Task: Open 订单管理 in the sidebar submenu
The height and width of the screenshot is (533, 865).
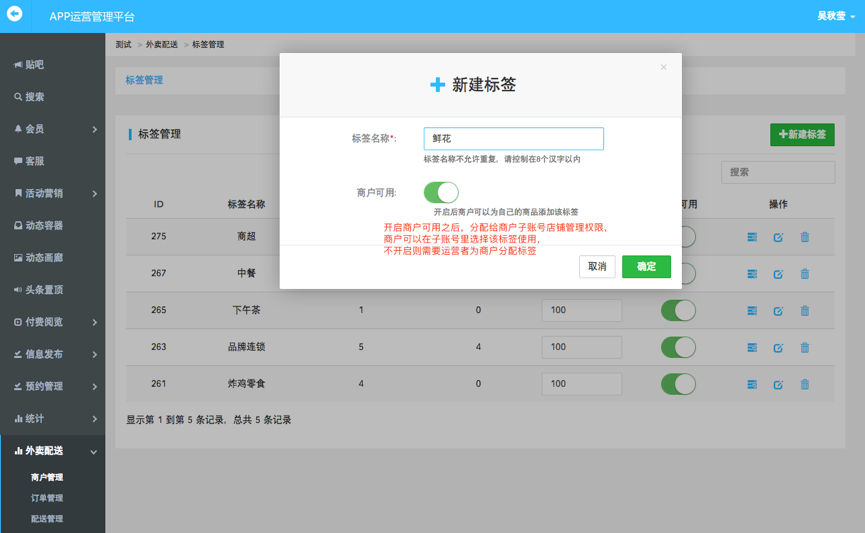Action: (x=47, y=498)
